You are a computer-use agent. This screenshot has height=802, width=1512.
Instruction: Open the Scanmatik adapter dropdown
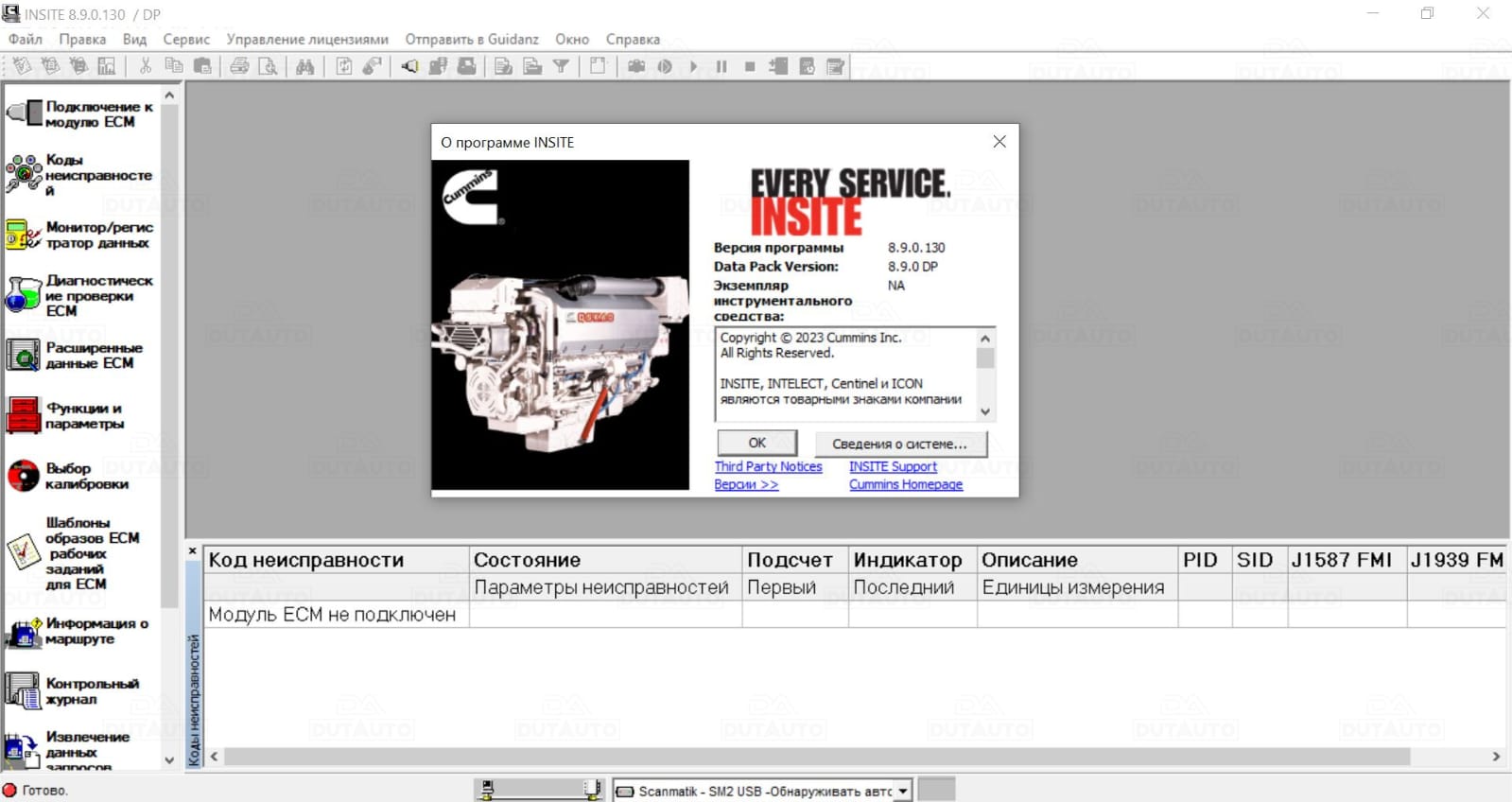point(903,791)
